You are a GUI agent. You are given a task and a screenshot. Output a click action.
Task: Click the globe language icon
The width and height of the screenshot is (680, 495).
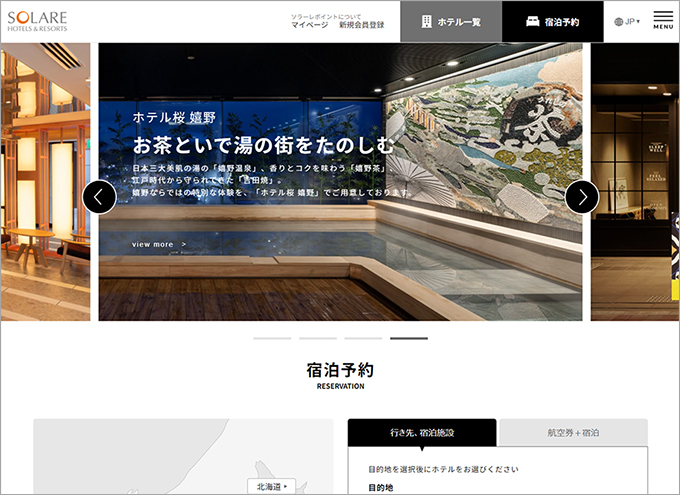[618, 22]
